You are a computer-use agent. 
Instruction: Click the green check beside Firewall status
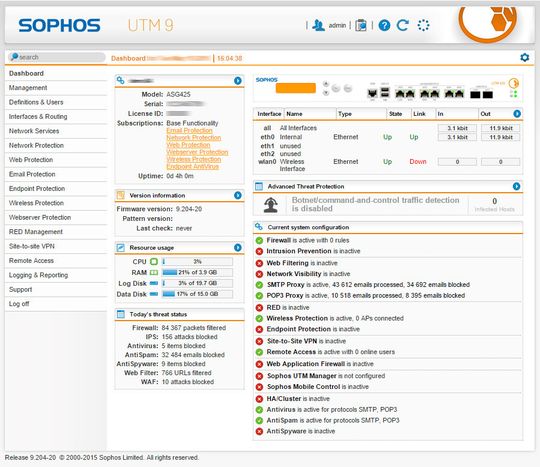coord(259,240)
